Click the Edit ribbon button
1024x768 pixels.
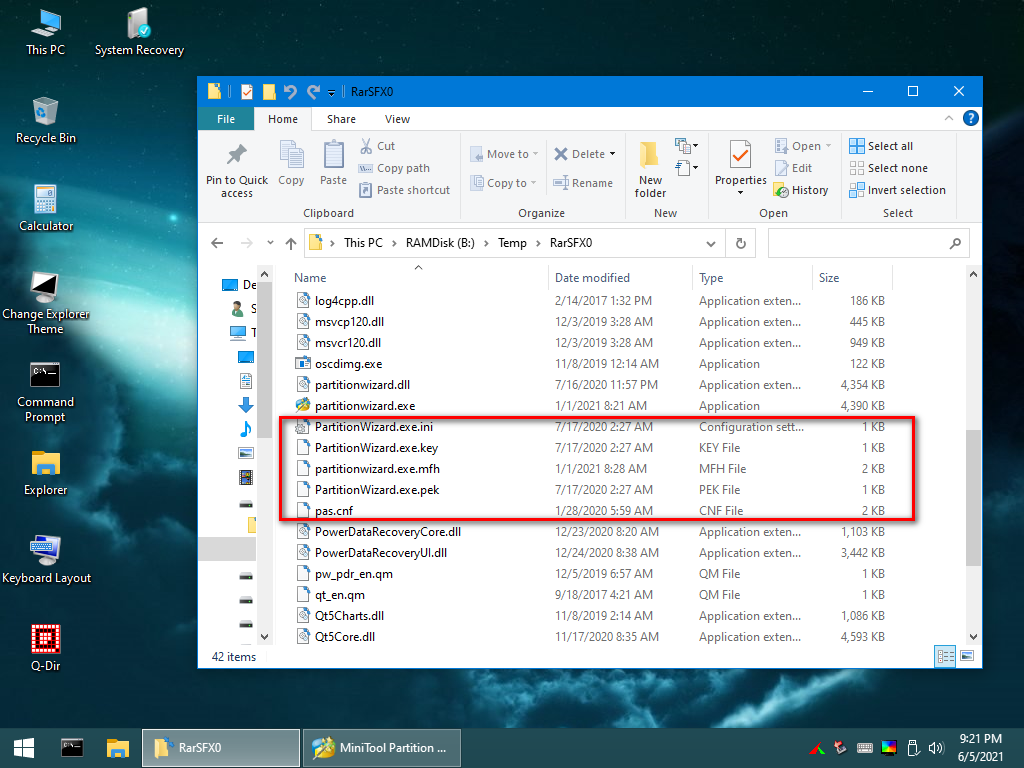click(x=793, y=168)
